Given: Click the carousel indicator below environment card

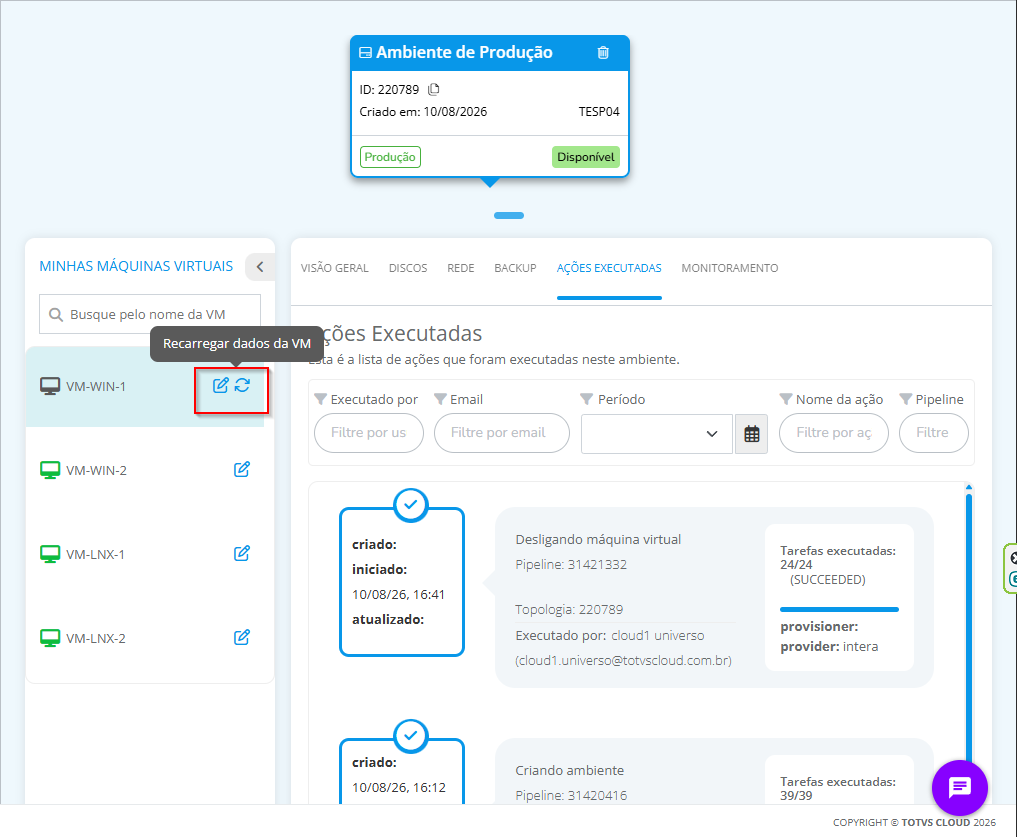Looking at the screenshot, I should [508, 215].
